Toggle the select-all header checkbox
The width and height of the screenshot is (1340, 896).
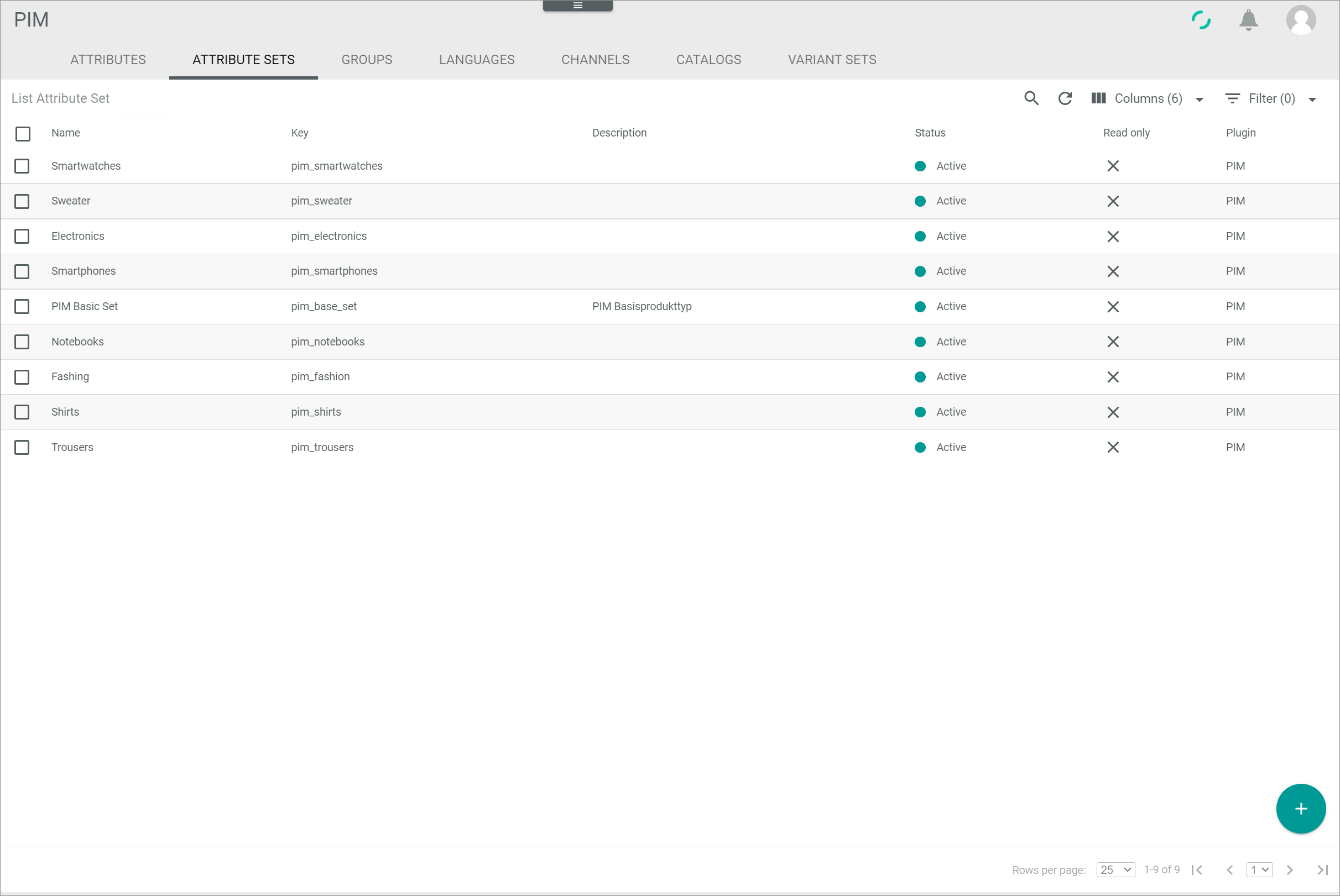[x=23, y=134]
